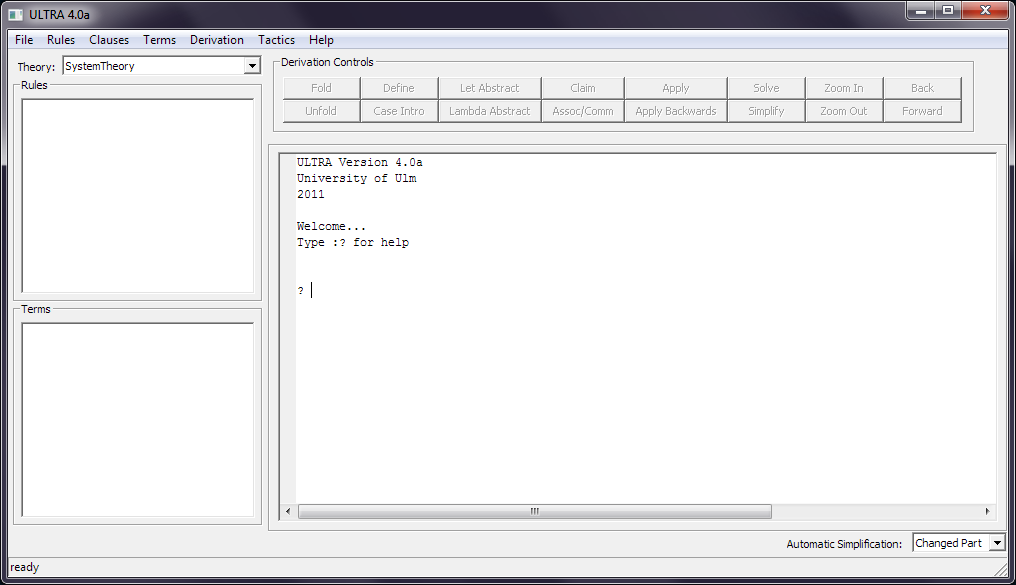Close the ULTRA 4.0a window

pyautogui.click(x=986, y=10)
